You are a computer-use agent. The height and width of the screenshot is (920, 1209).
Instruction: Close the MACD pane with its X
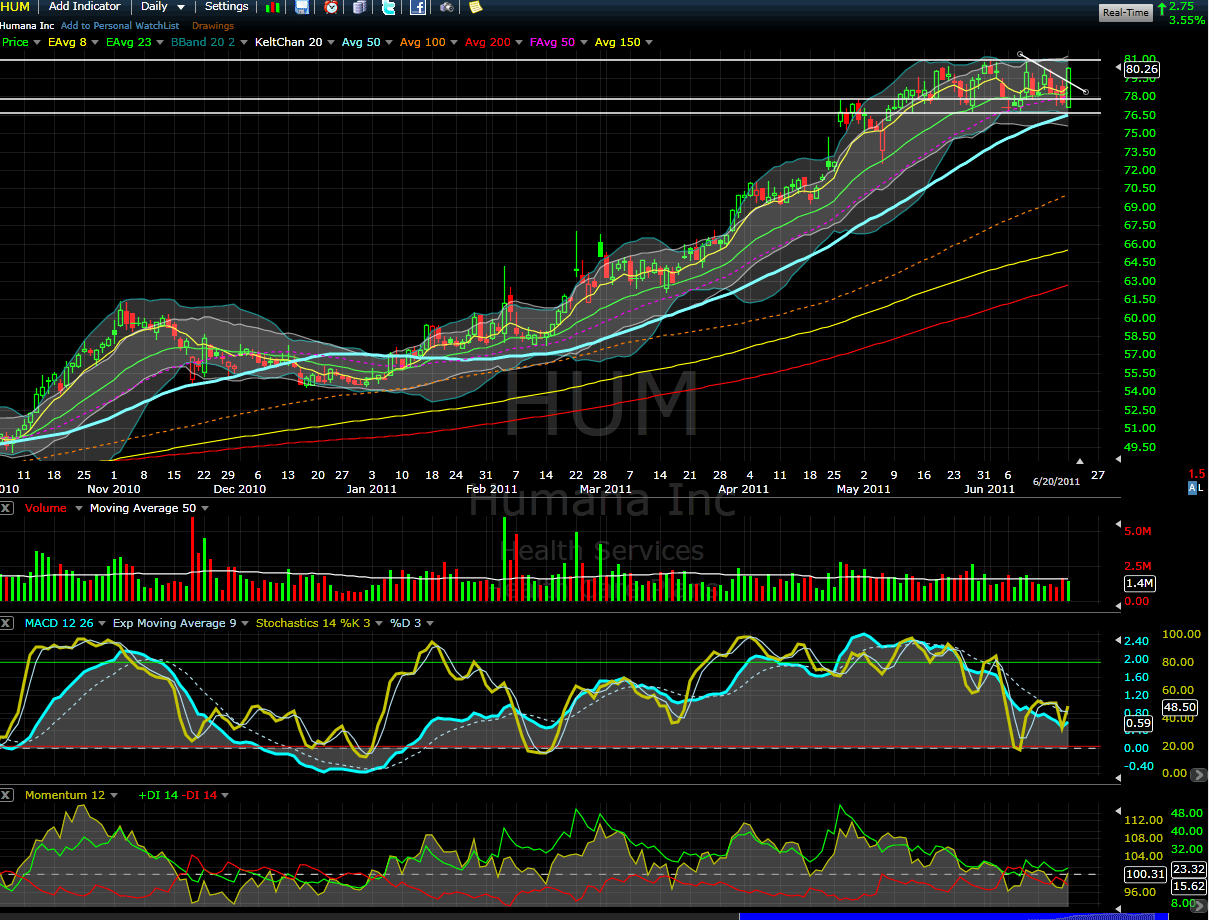7,623
